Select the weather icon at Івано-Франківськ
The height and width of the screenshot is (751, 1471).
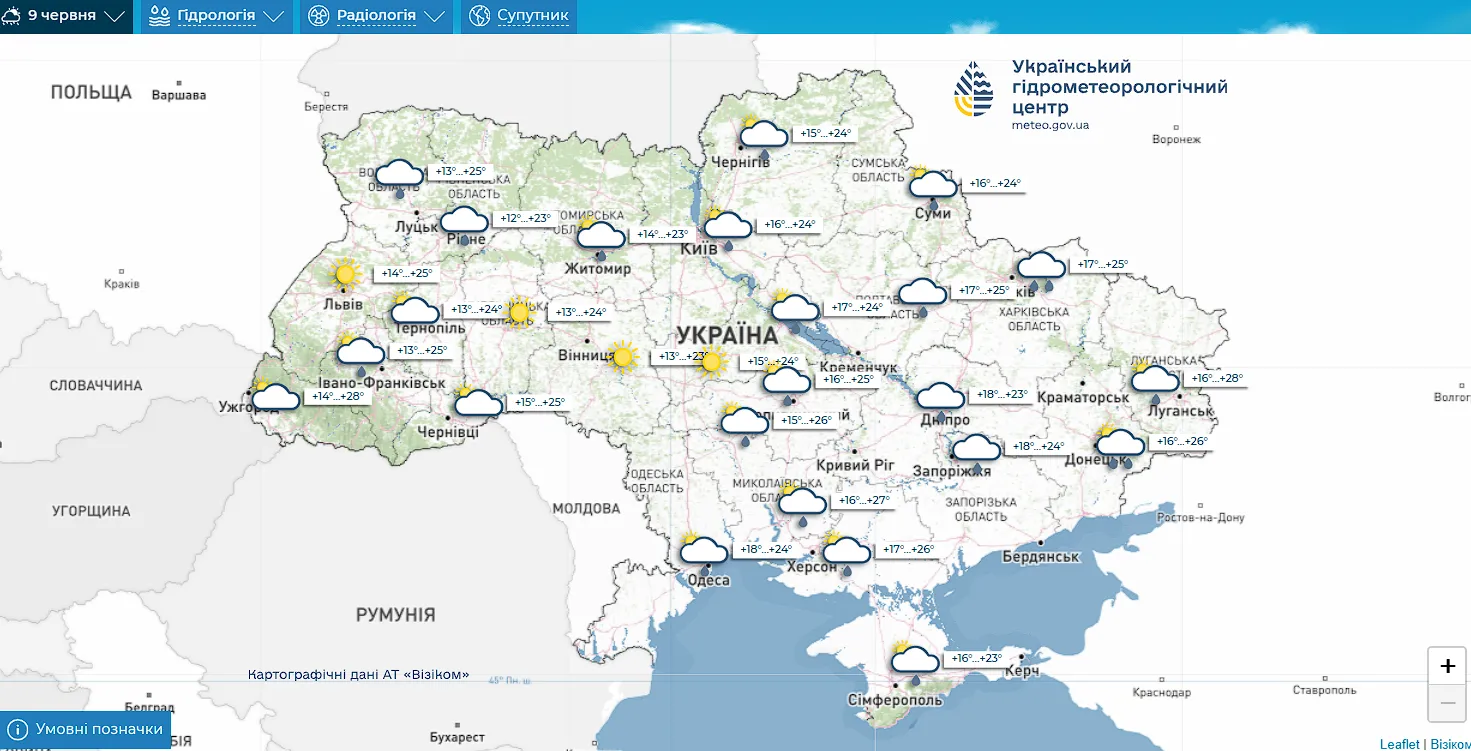[x=360, y=353]
